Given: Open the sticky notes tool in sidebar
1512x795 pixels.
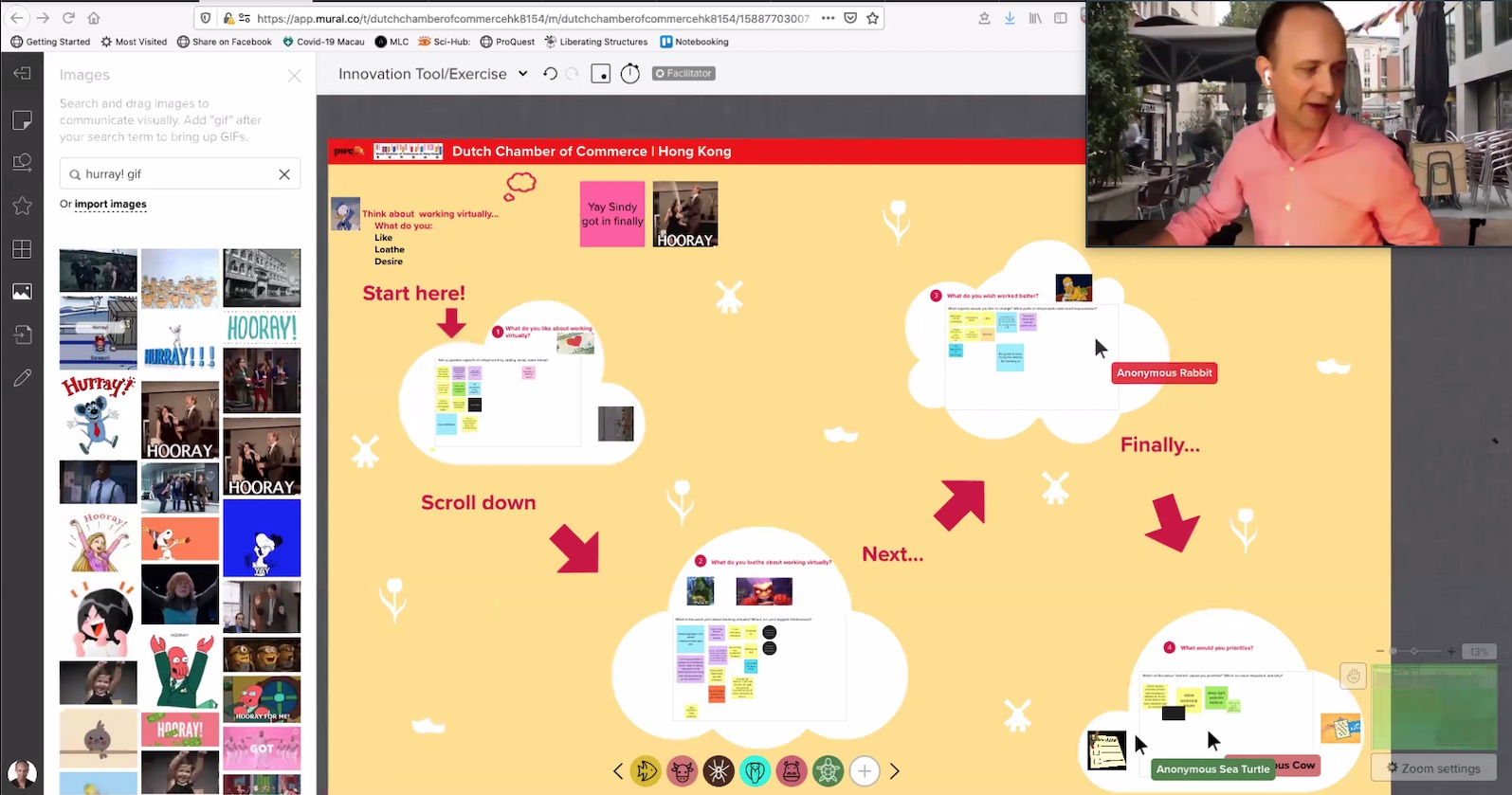Looking at the screenshot, I should tap(22, 119).
